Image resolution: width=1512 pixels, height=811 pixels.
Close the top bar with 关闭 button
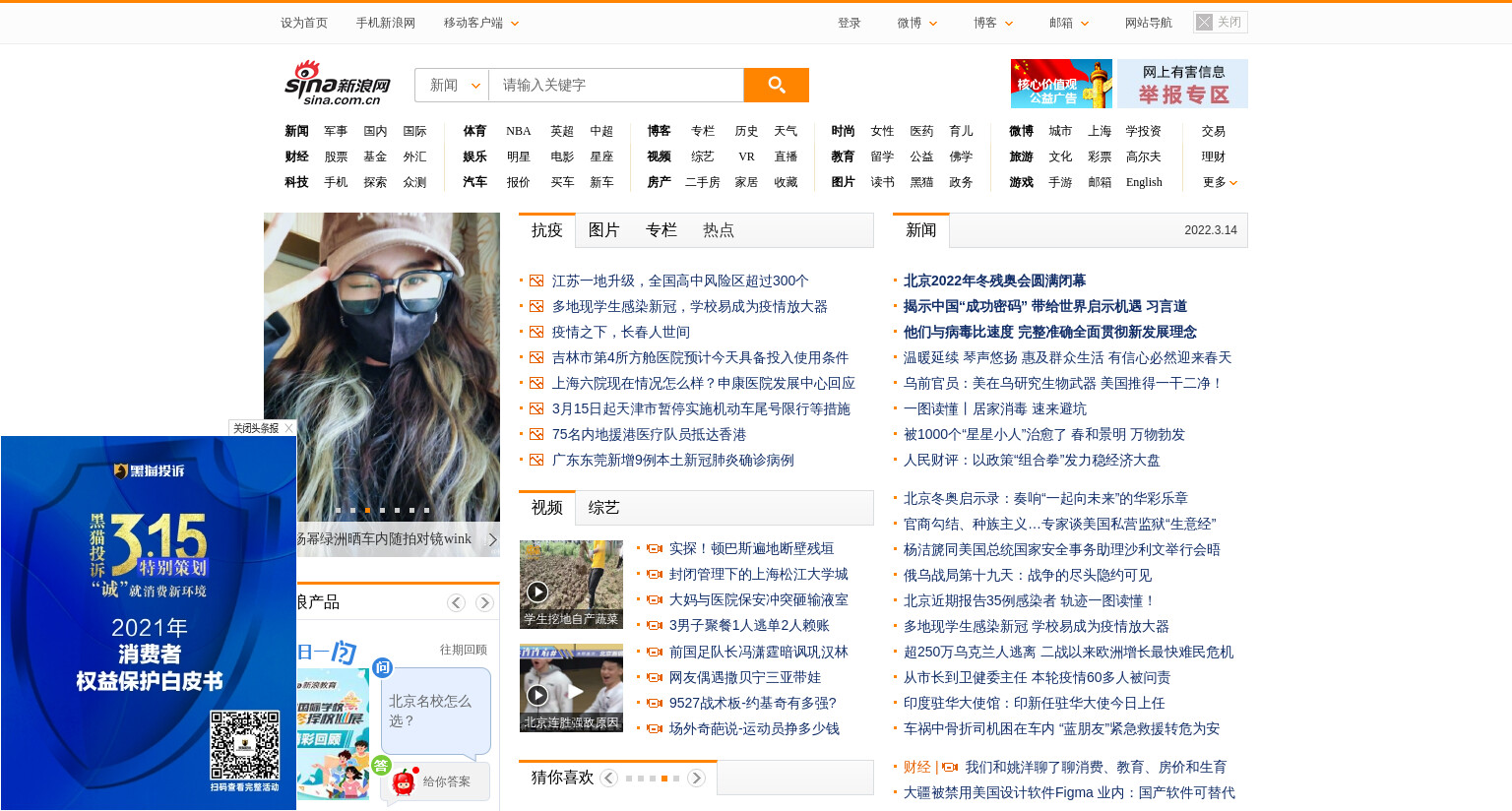pos(1220,22)
